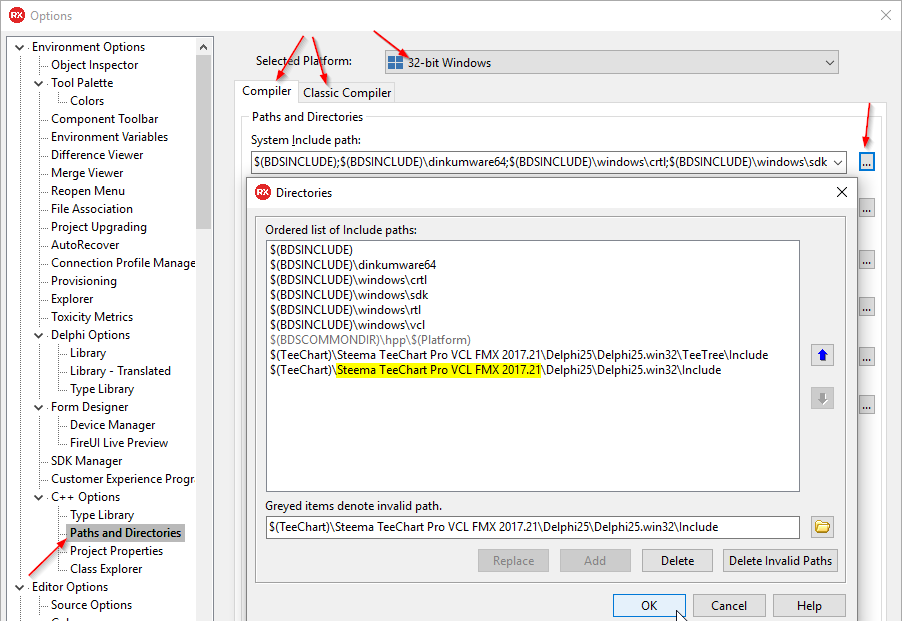This screenshot has height=621, width=902.
Task: Select $(BDSINCLUDE)\windows\sdk list entry
Action: click(x=349, y=295)
